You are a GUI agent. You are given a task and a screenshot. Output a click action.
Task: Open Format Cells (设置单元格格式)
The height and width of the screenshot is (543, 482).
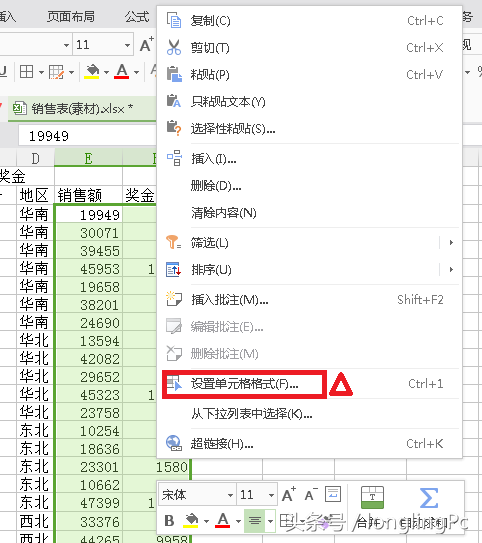[x=310, y=384]
